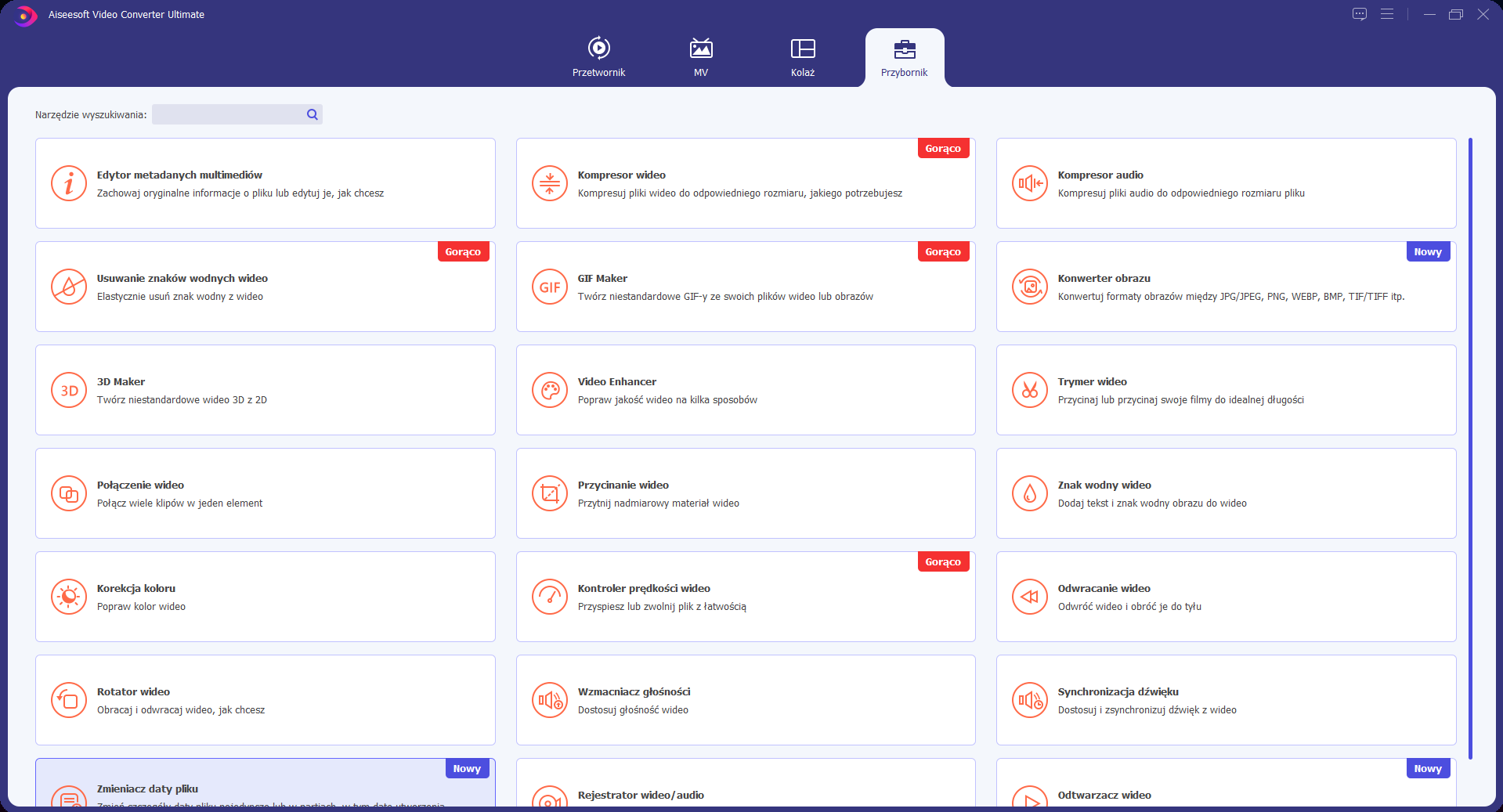Click description "Popraw kolor wideo"
Screen dimensions: 1503x812
(x=141, y=606)
